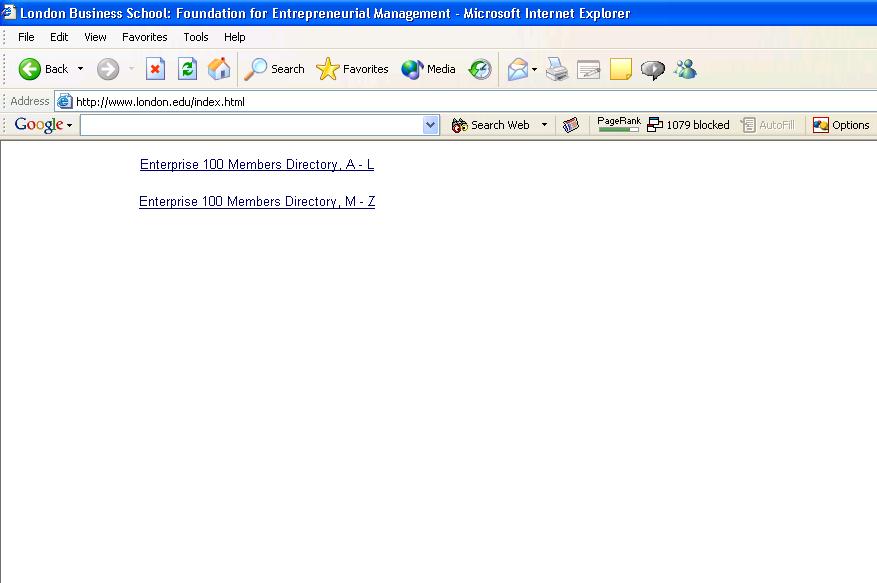Open the File menu
The height and width of the screenshot is (583, 877).
coord(26,37)
